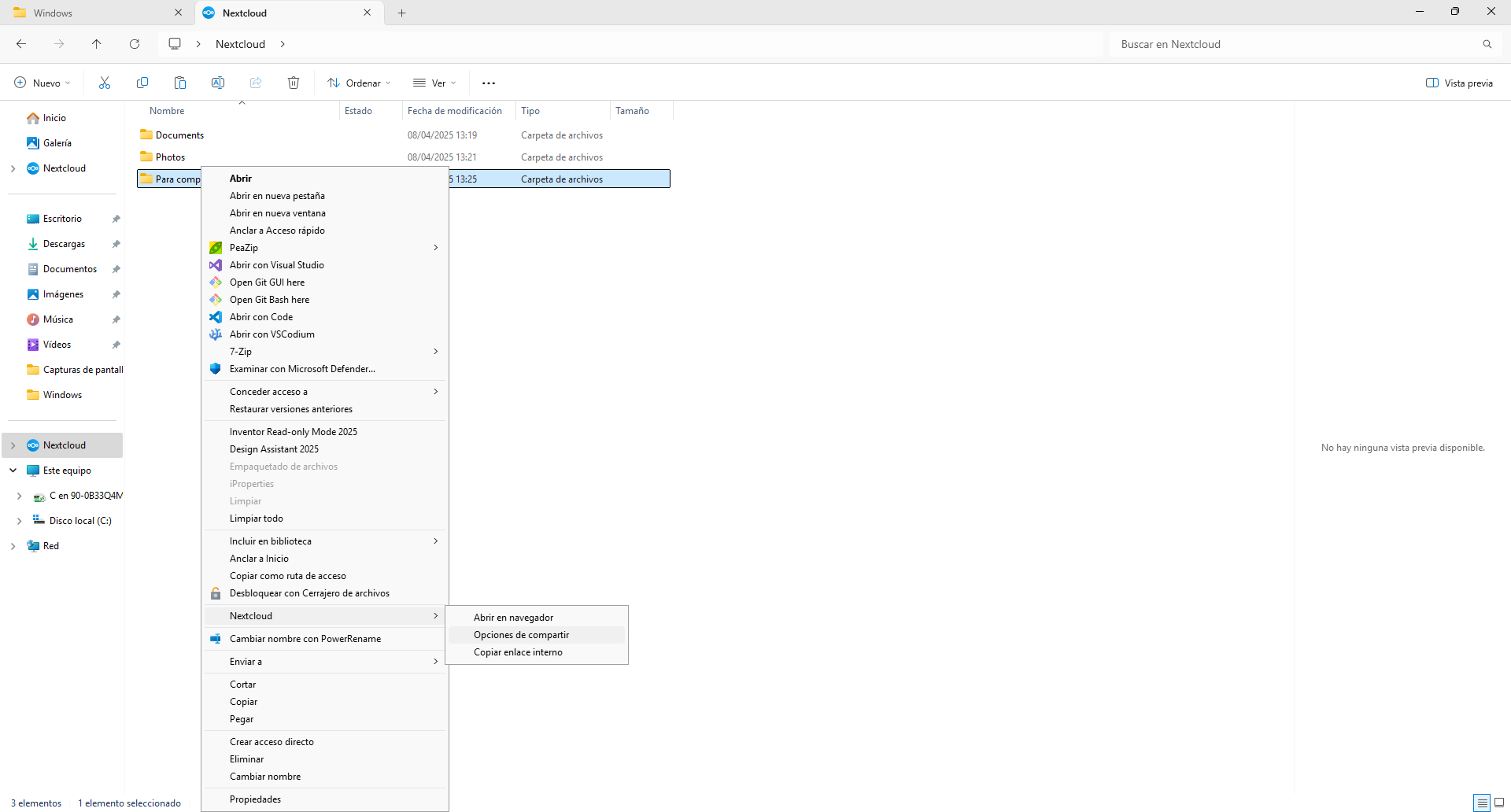Choose Crear acceso directo
Viewport: 1511px width, 812px height.
(x=325, y=742)
